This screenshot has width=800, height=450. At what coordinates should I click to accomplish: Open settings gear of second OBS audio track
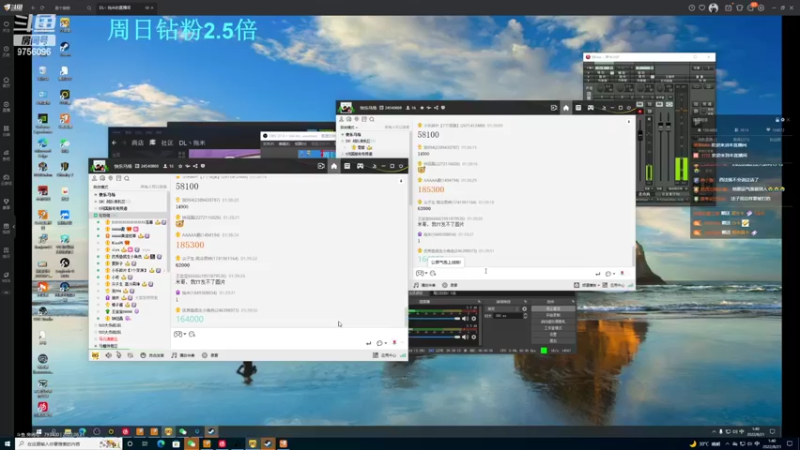[474, 337]
